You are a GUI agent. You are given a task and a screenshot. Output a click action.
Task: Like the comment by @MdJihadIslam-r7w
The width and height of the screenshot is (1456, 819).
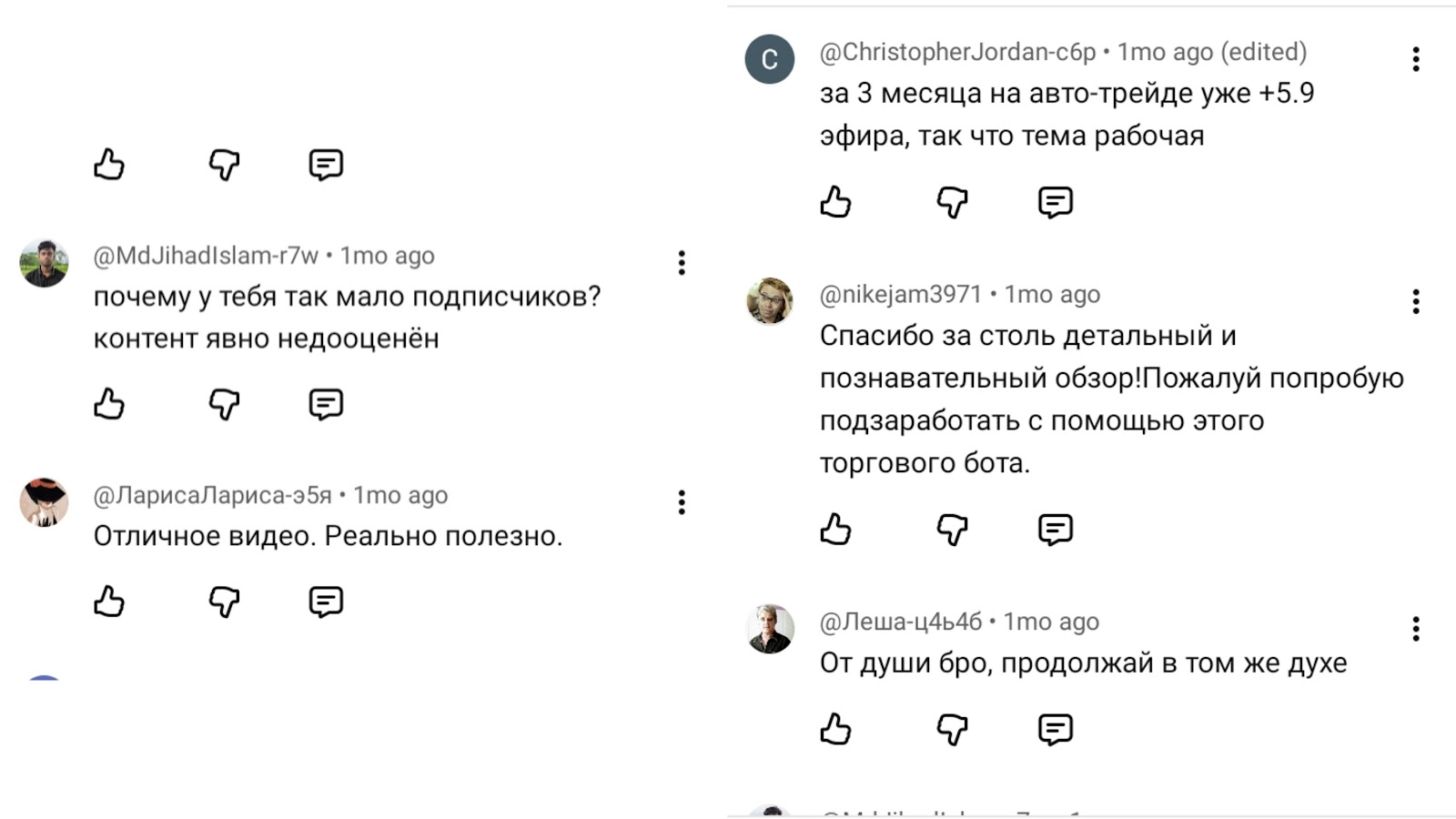pos(109,403)
